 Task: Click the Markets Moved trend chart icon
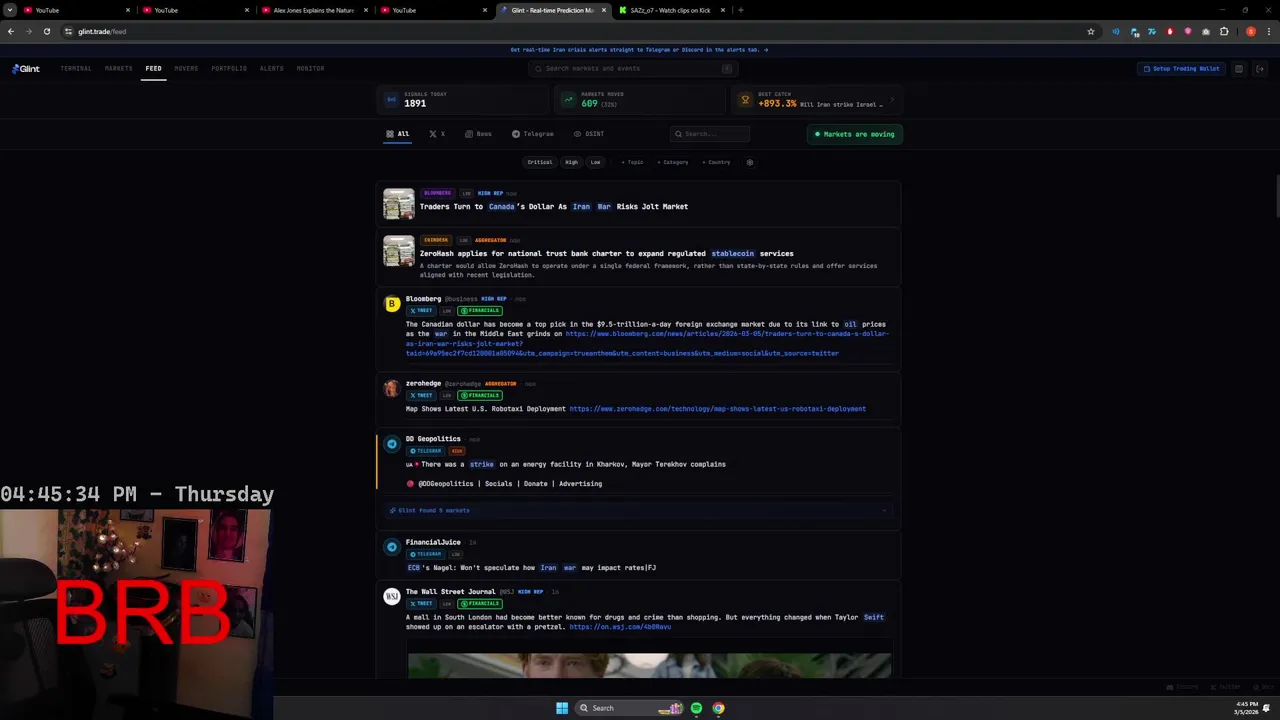pos(568,99)
